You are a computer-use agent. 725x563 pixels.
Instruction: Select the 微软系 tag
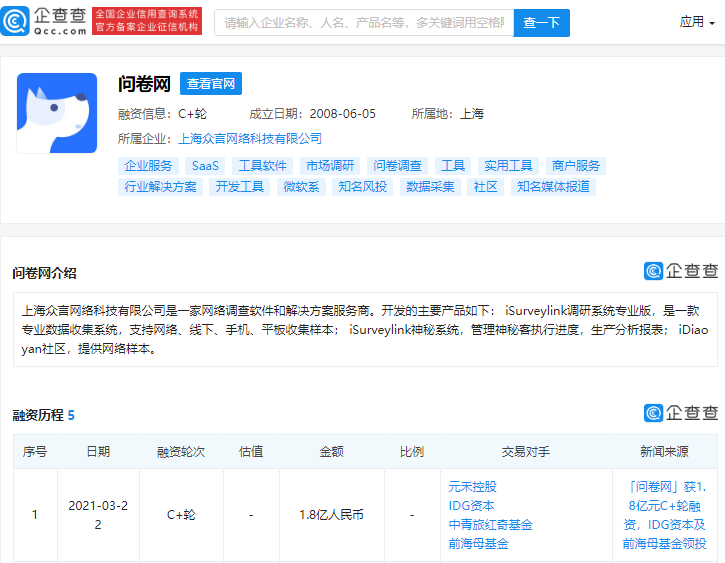pos(301,187)
